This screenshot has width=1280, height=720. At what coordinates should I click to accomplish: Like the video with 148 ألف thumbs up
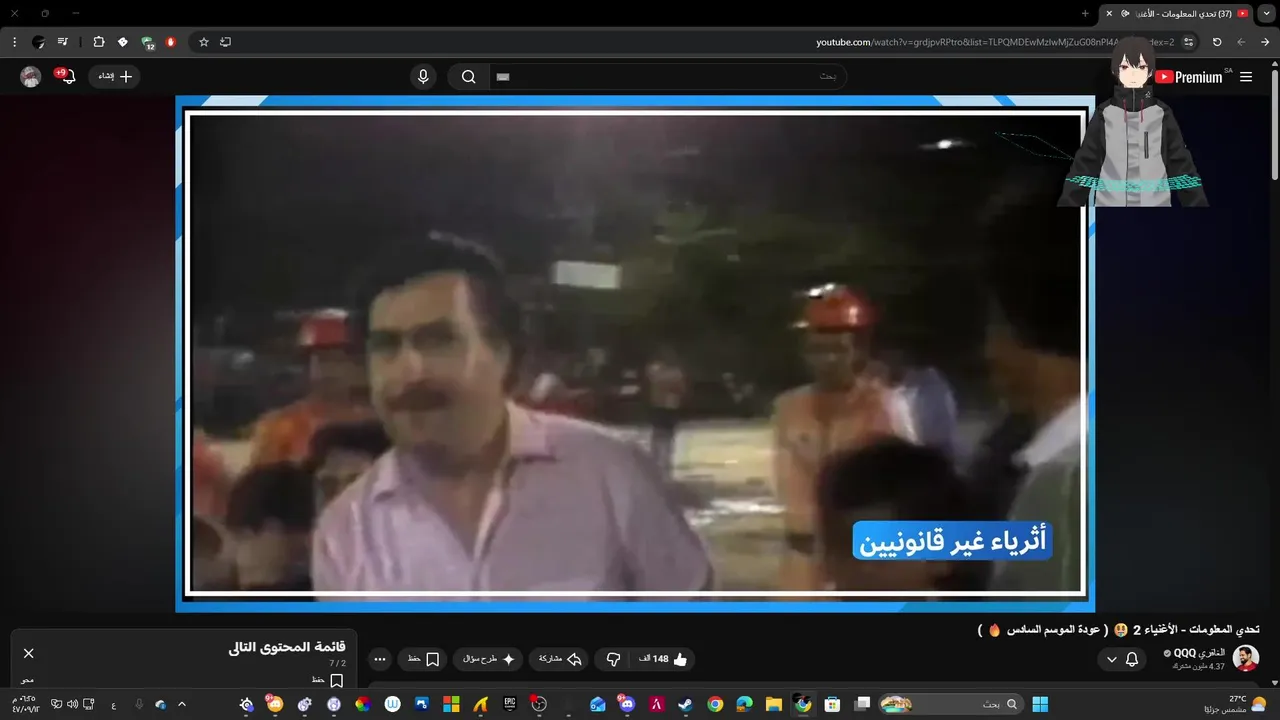point(665,659)
